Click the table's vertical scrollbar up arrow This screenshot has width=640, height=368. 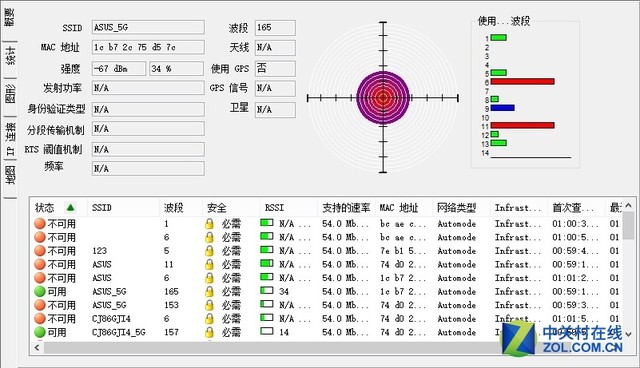click(629, 205)
